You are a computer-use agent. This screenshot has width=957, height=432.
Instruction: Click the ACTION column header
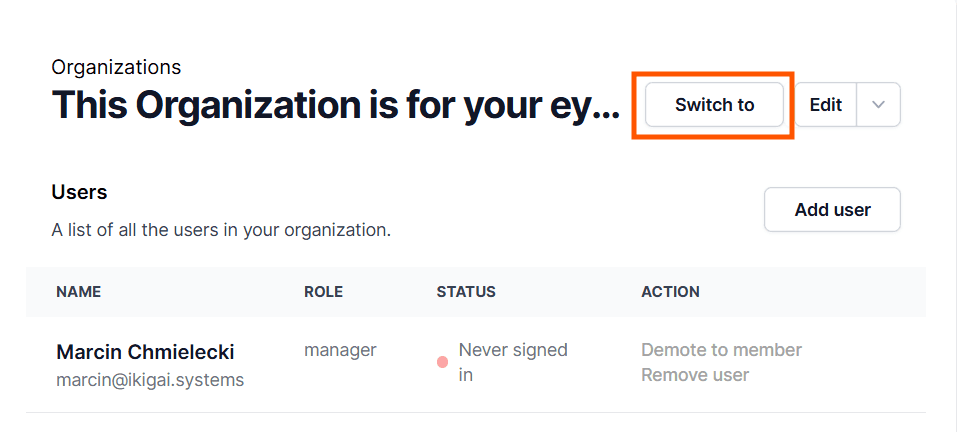670,292
